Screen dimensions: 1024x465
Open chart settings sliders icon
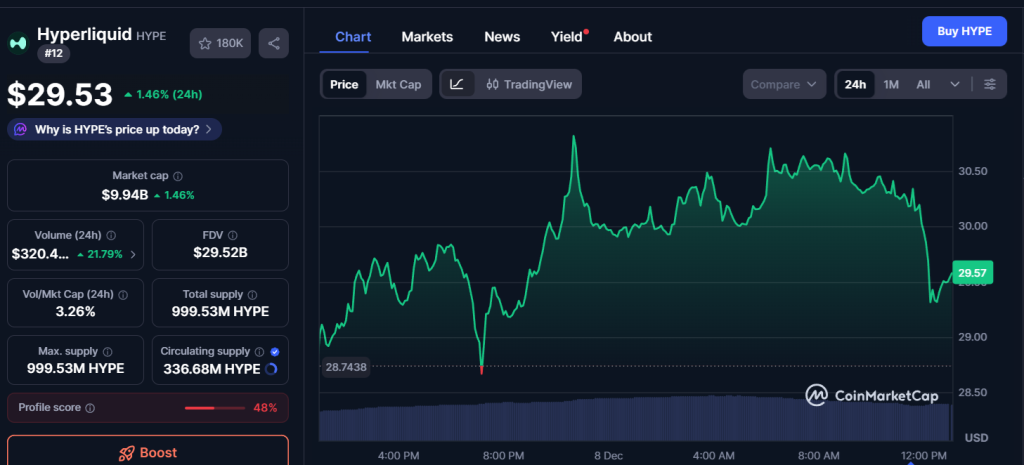click(x=990, y=84)
